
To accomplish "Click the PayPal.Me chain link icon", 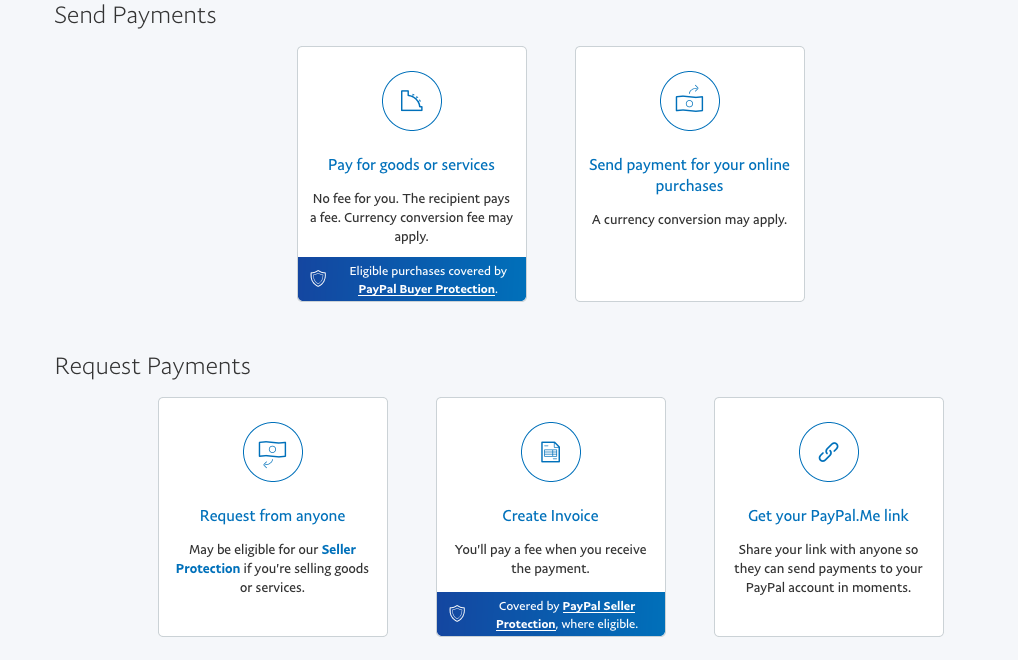I will tap(829, 452).
